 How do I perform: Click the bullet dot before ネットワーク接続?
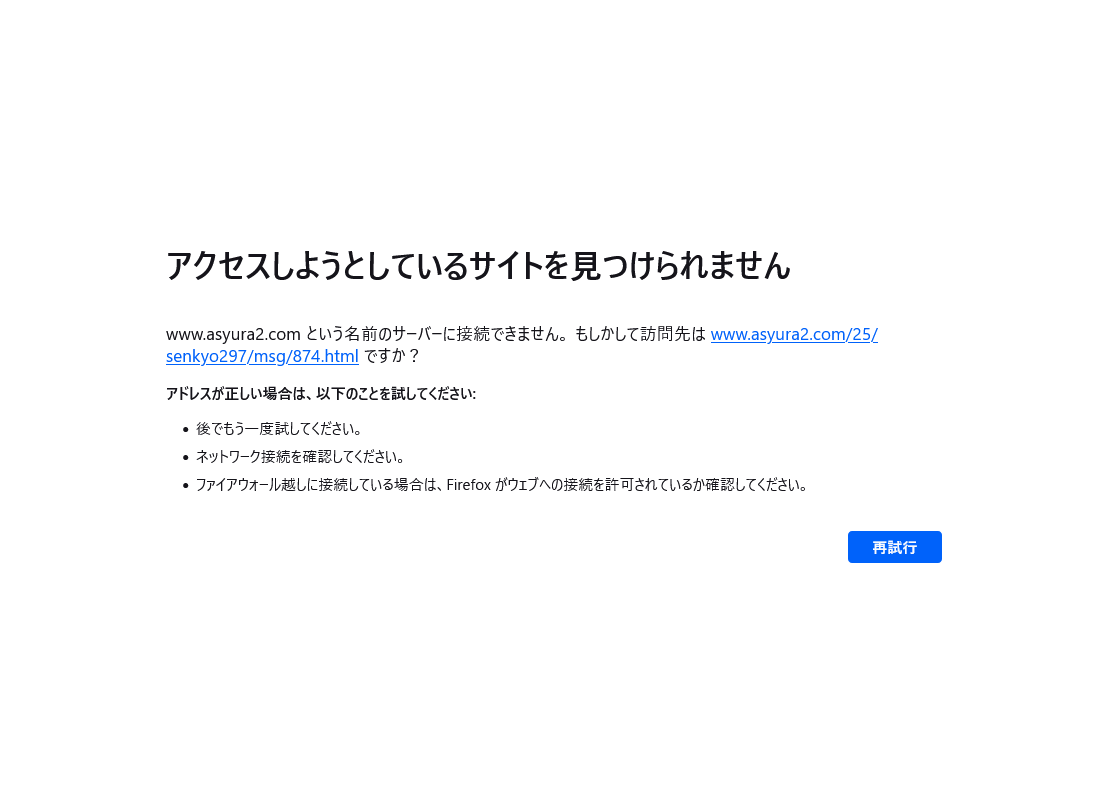[x=186, y=458]
